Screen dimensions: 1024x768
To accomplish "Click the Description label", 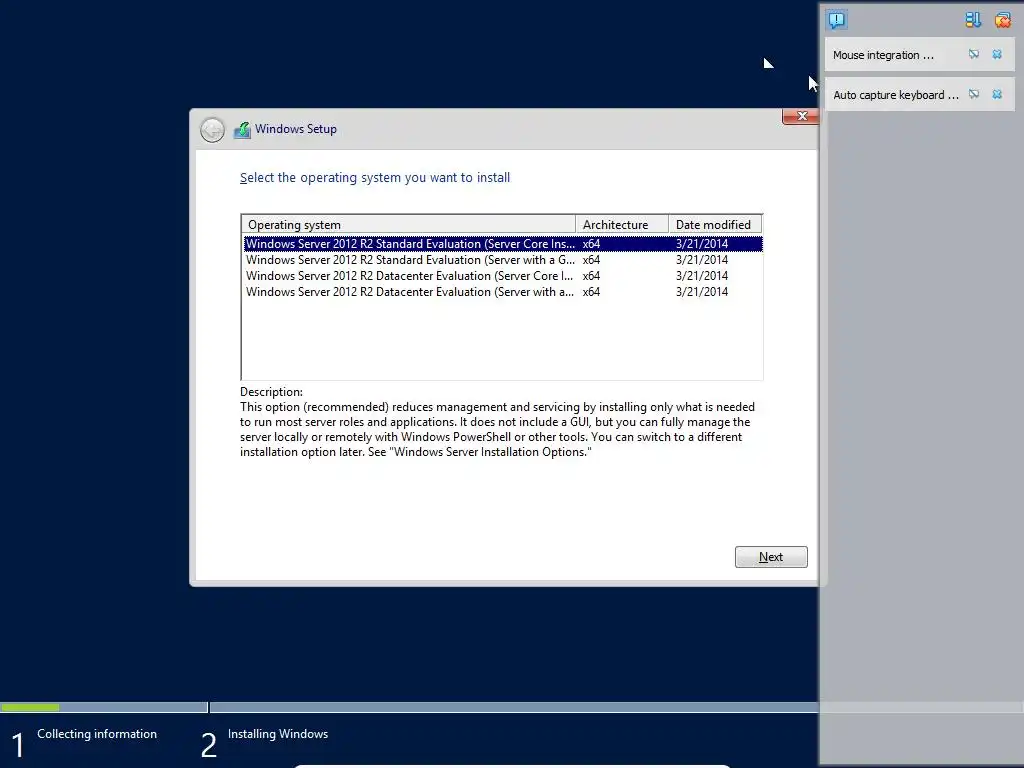I will 271,392.
